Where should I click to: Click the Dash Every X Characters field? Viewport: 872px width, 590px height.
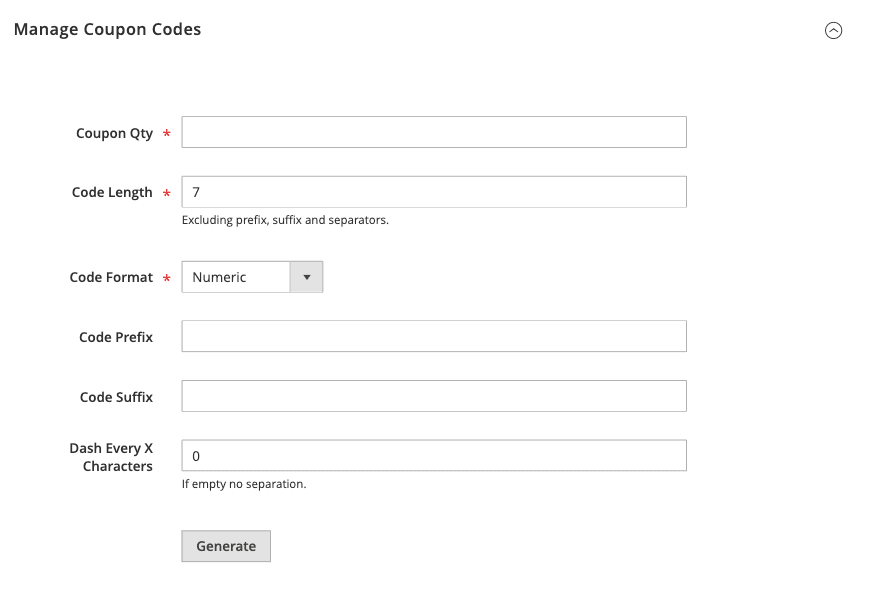(x=433, y=456)
